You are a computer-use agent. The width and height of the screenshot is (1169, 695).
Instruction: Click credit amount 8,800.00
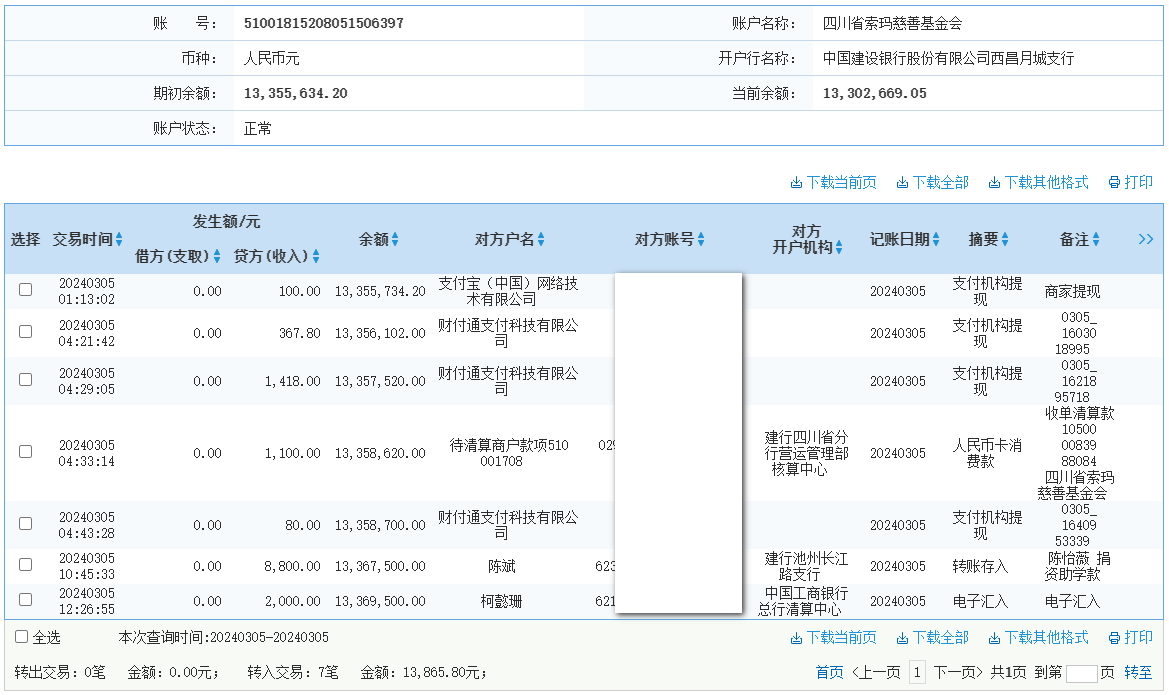coord(292,567)
